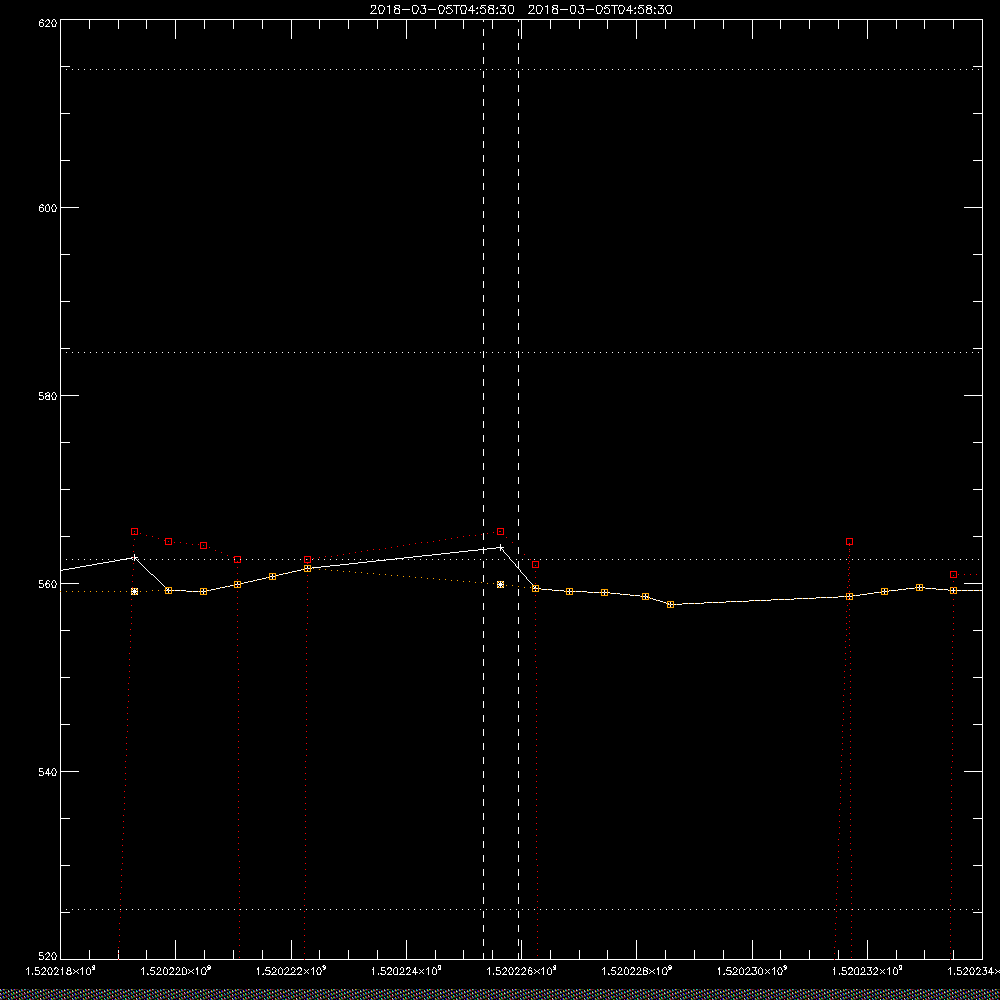Select the x-axis label 1.520224×10⁹

tap(406, 971)
